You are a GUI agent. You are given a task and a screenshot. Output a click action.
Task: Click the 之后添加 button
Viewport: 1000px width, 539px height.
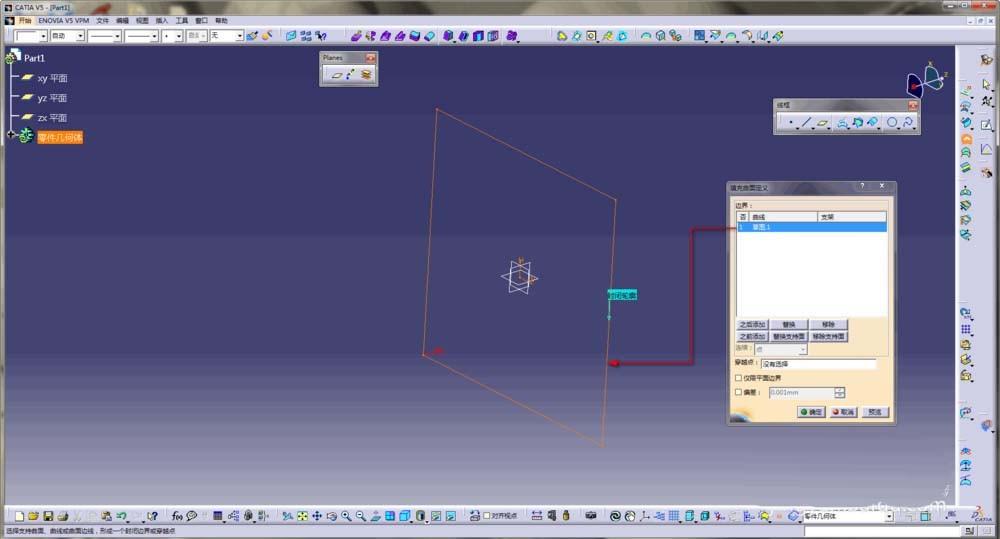pos(752,325)
